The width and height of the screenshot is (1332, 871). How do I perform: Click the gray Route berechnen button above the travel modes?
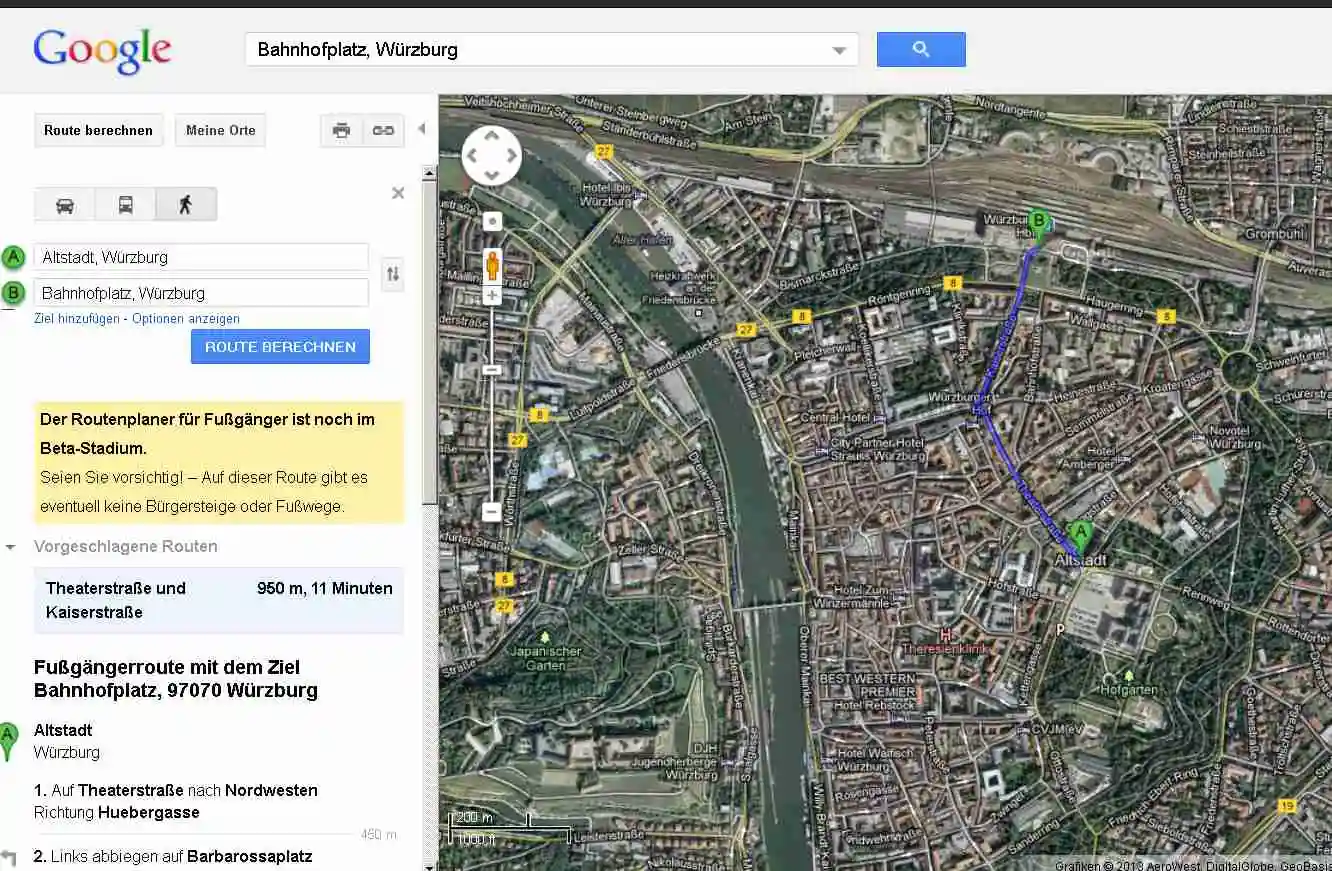click(98, 130)
